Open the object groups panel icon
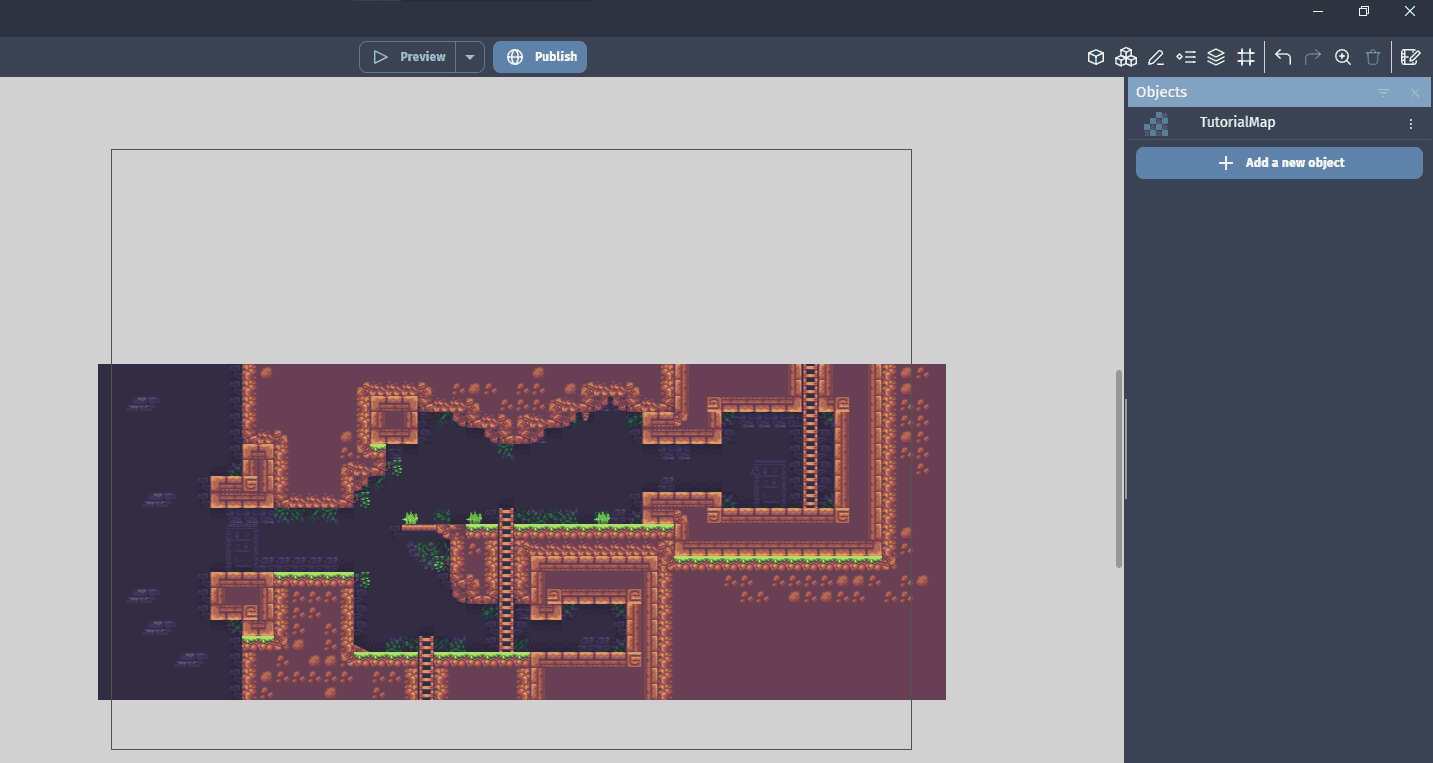The width and height of the screenshot is (1433, 763). tap(1126, 57)
